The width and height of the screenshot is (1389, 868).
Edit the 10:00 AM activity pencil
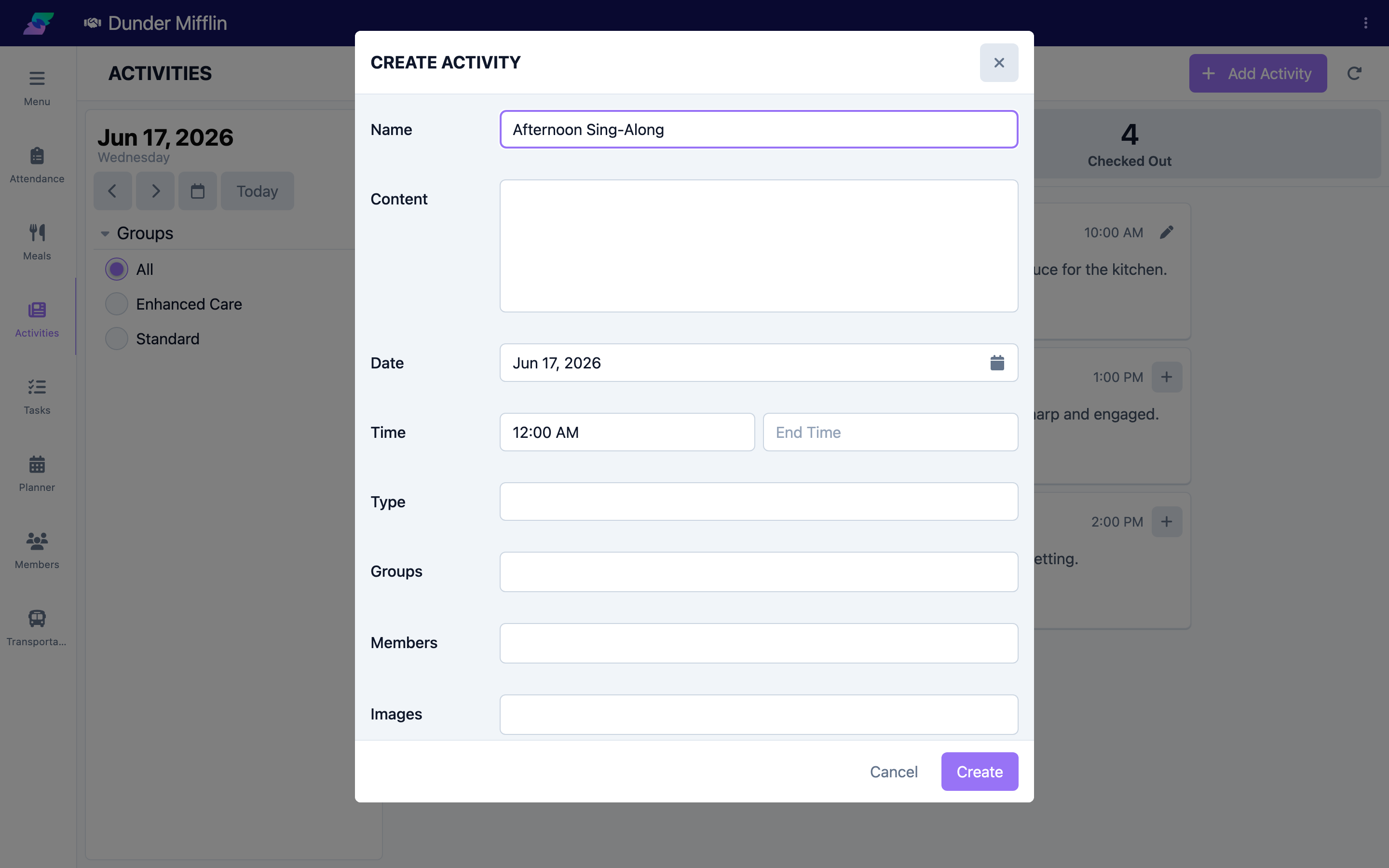tap(1166, 232)
